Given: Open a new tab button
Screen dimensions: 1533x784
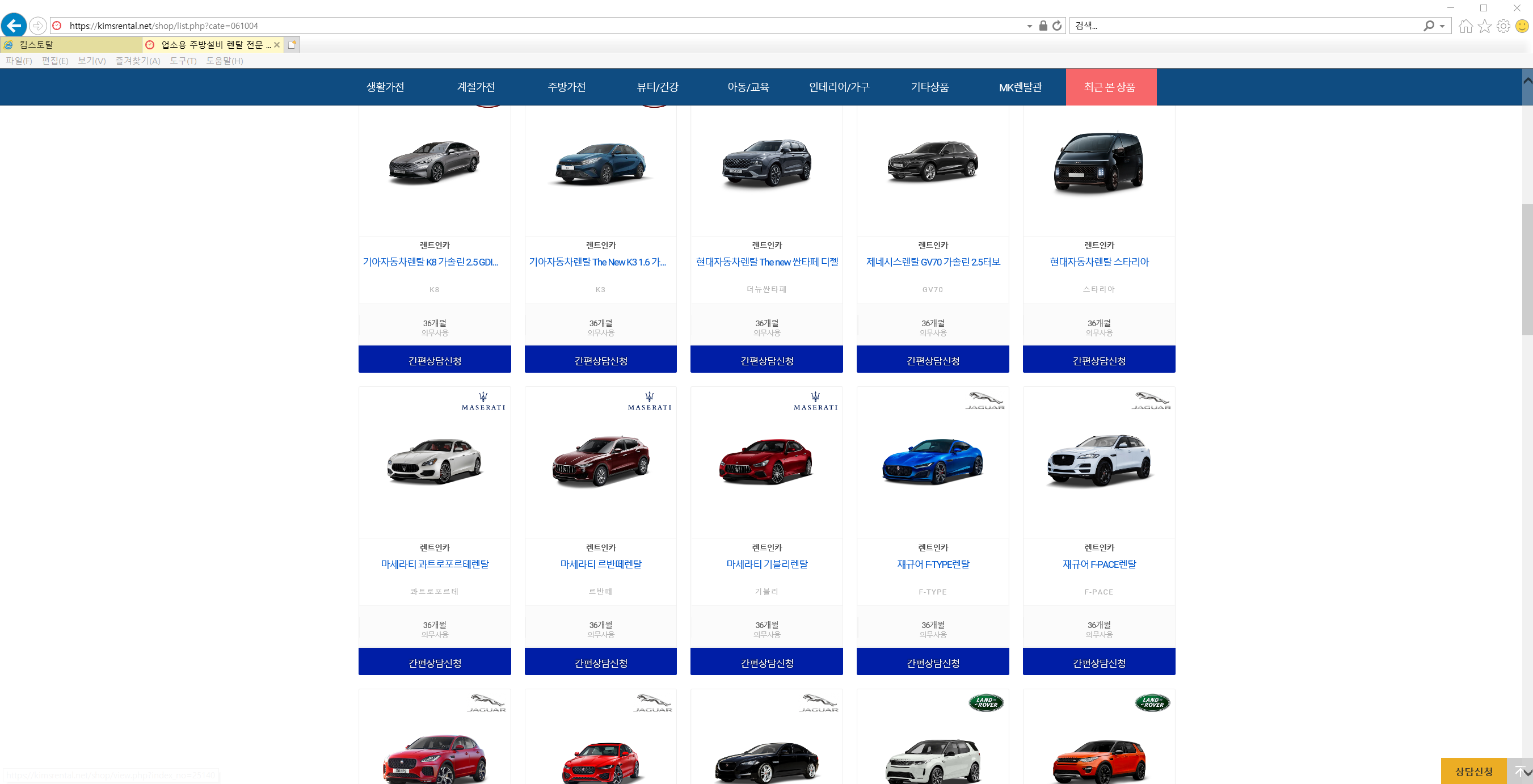Looking at the screenshot, I should (292, 45).
